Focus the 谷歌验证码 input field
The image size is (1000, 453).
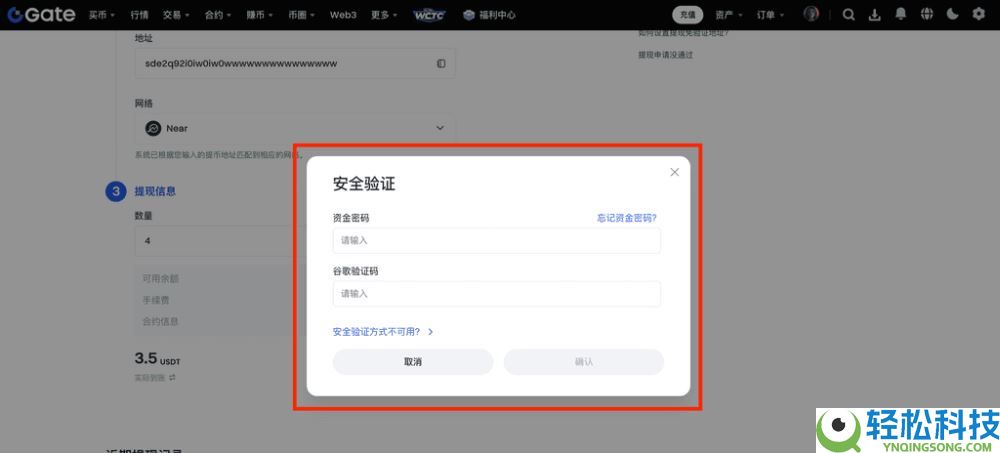pos(497,294)
